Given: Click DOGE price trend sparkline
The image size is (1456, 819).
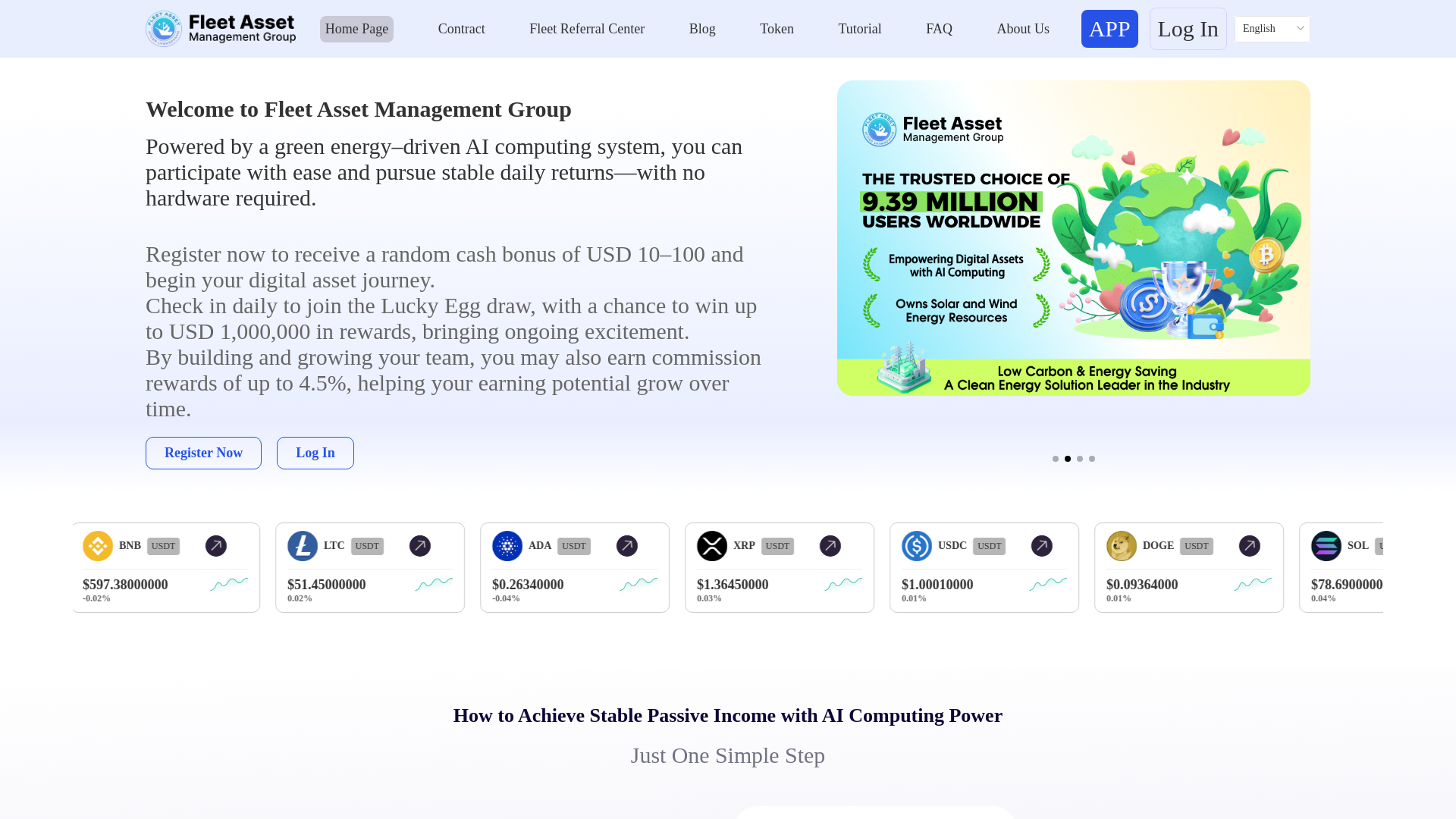Looking at the screenshot, I should pyautogui.click(x=1253, y=584).
